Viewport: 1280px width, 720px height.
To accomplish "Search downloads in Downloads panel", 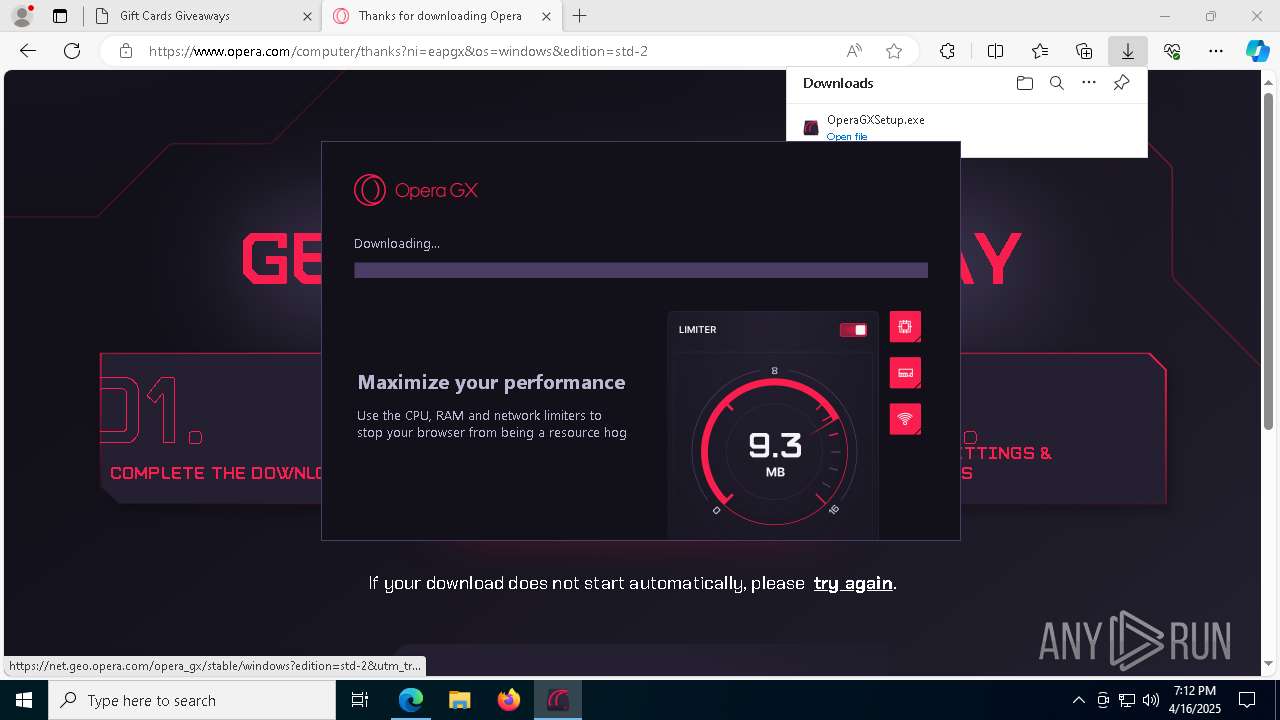I will coord(1056,83).
